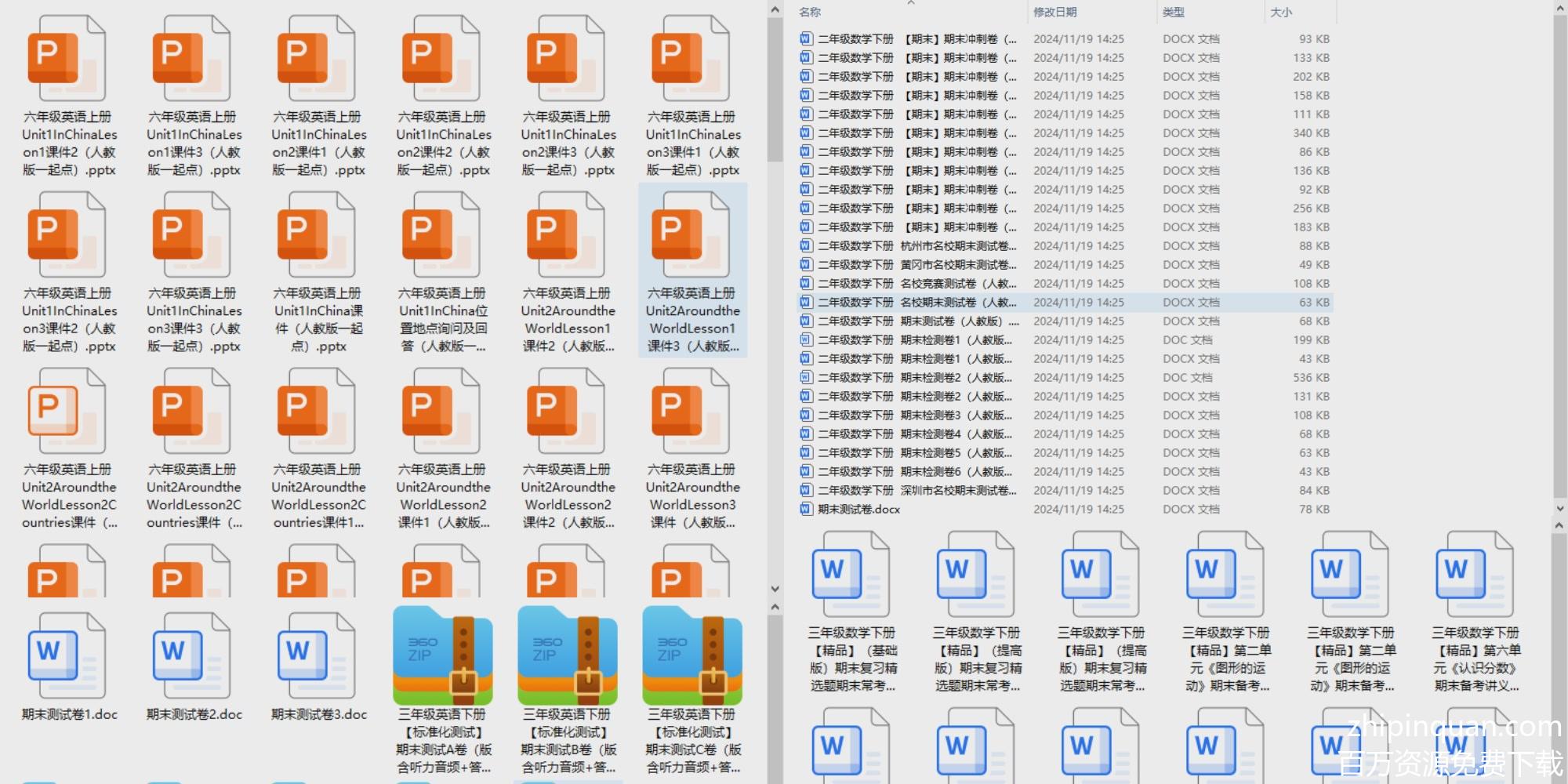Click down arrow of details list scrollbar
The image size is (1568, 784).
pos(1559,508)
